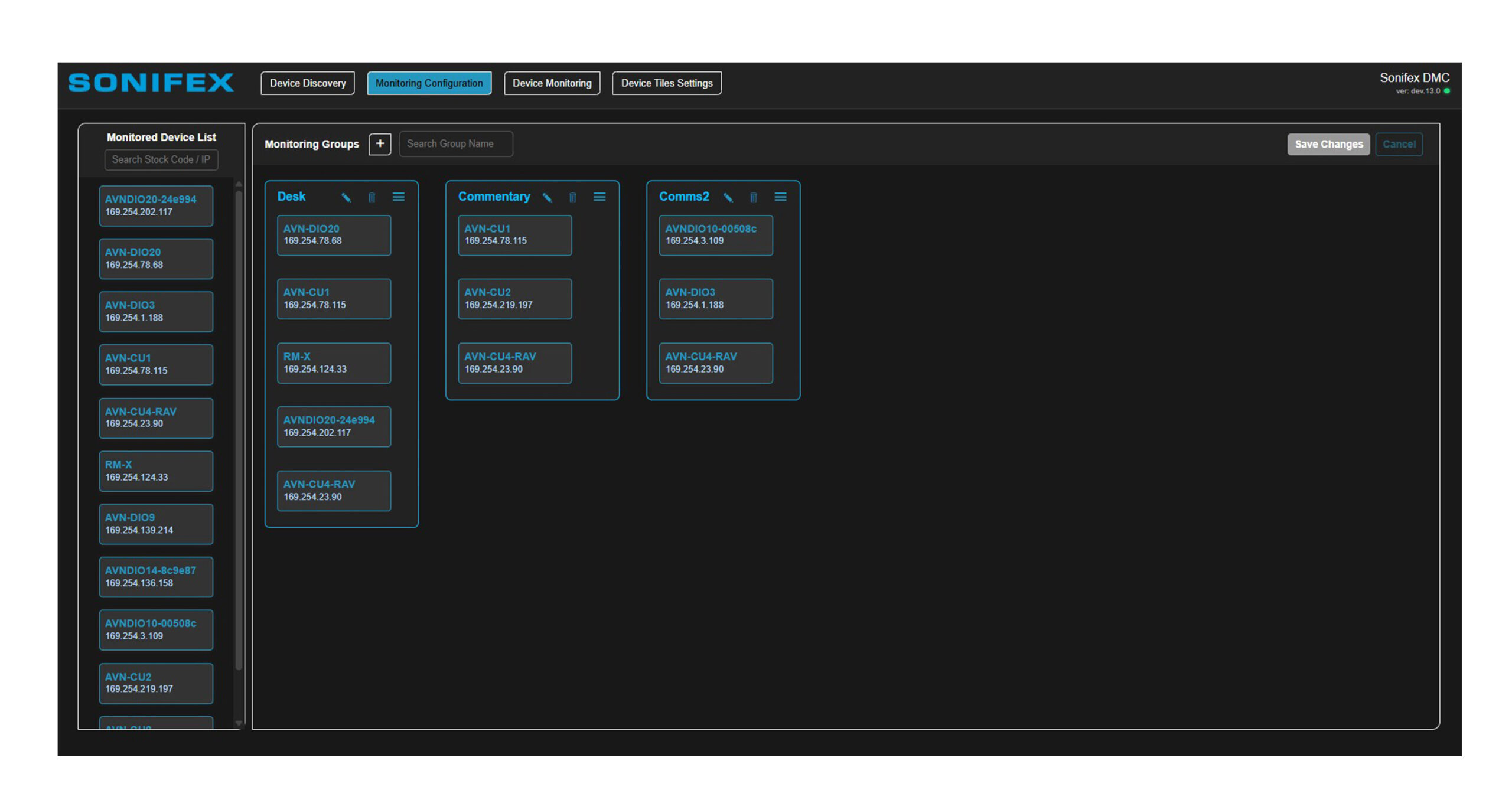Delete the Desk group trash icon
Screen dimensions: 1512x800
pos(372,197)
